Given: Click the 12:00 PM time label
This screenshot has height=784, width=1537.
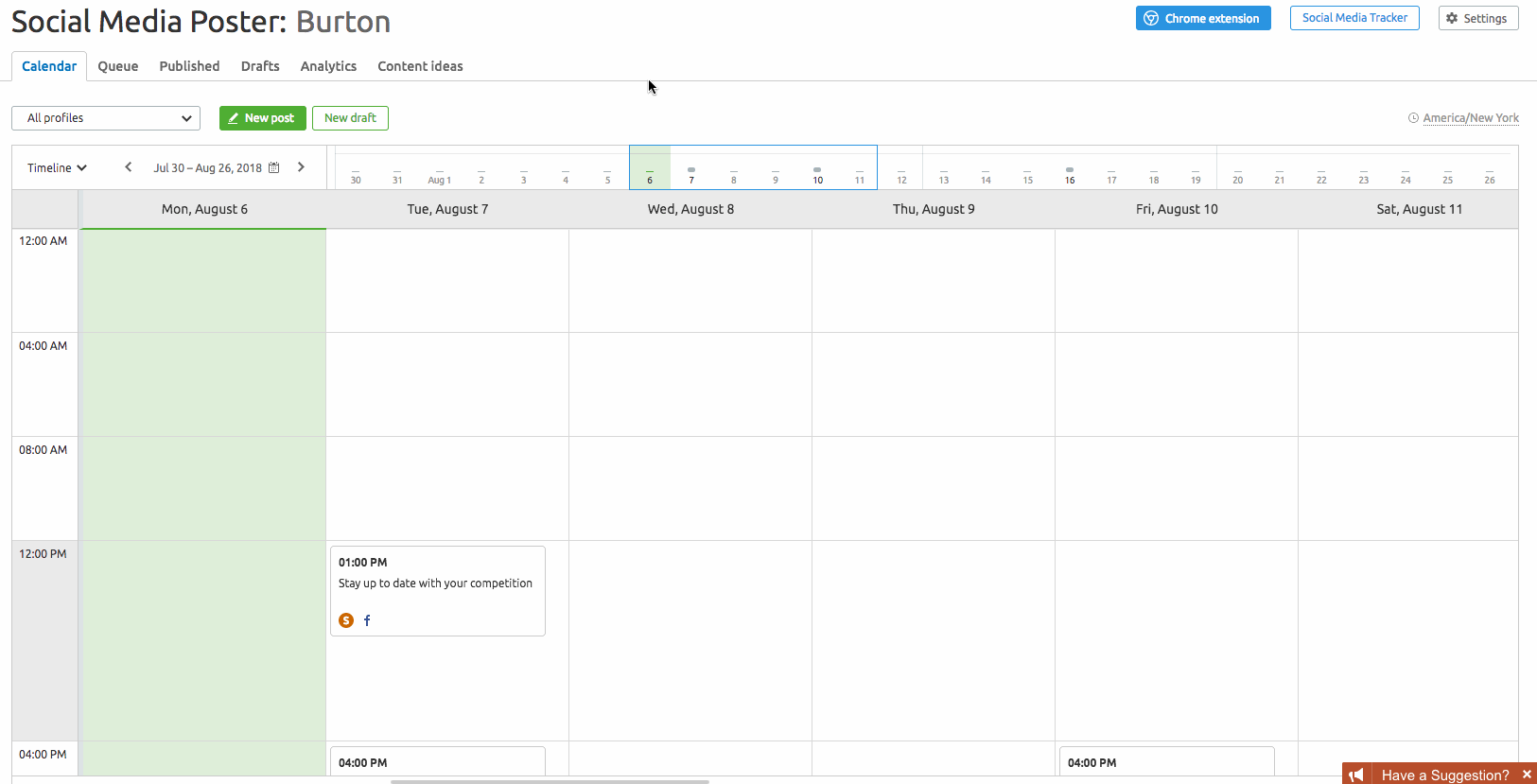Looking at the screenshot, I should (x=43, y=554).
